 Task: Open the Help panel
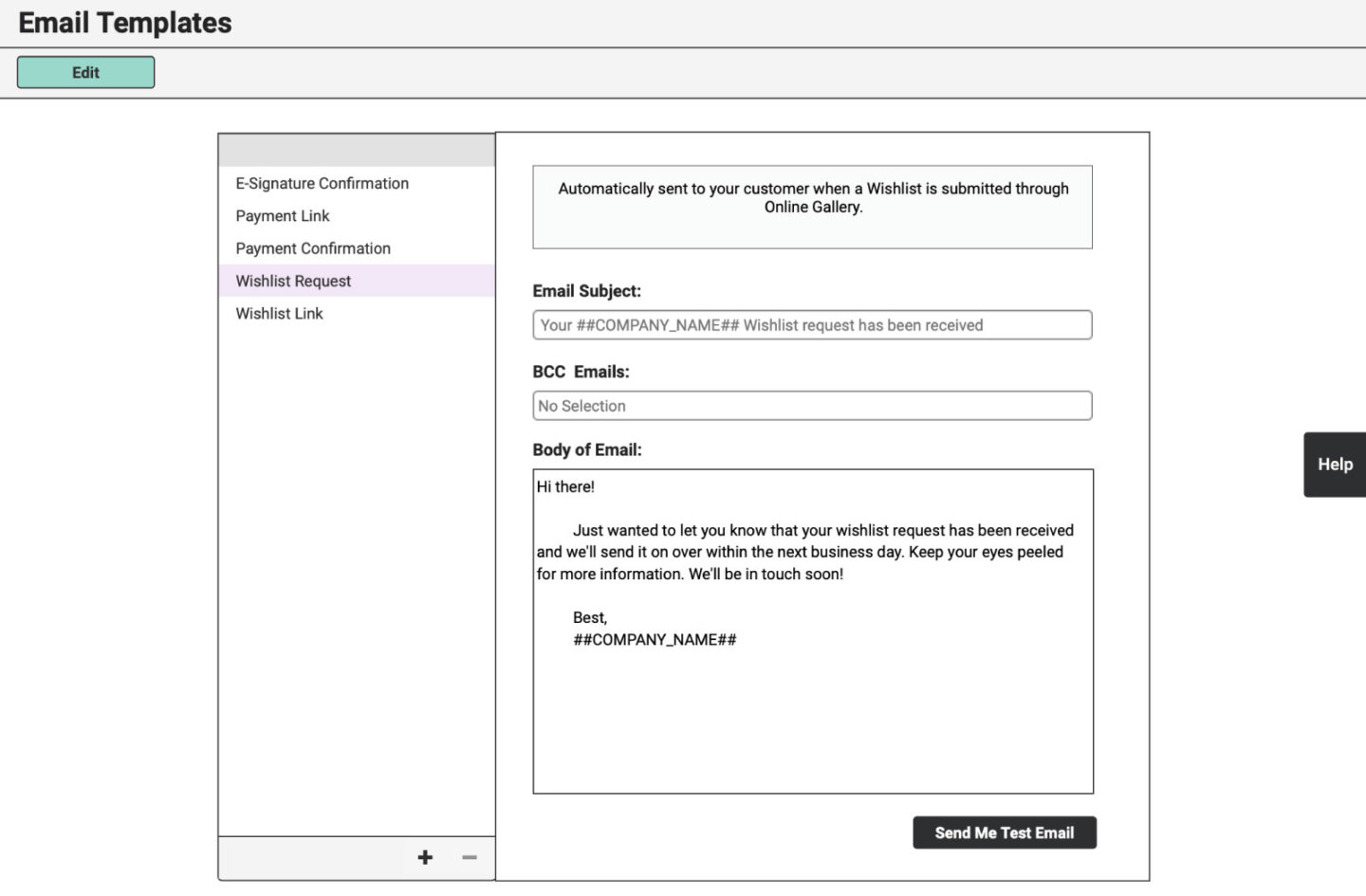[x=1334, y=464]
